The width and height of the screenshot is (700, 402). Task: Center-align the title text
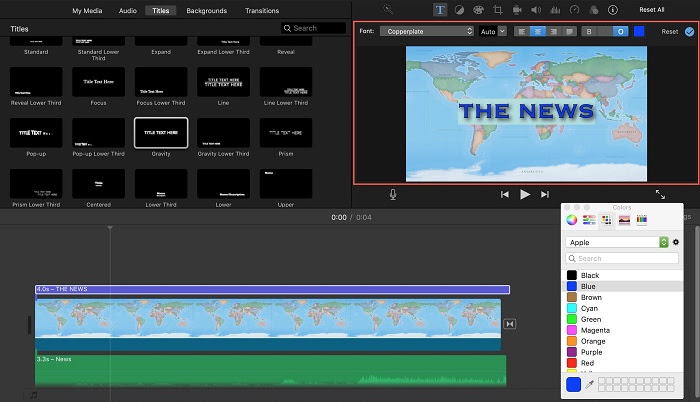[x=538, y=32]
